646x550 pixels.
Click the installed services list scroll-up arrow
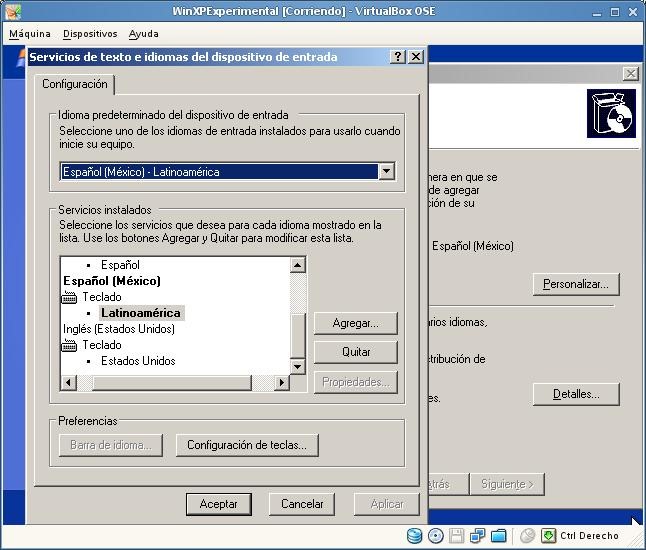point(297,264)
